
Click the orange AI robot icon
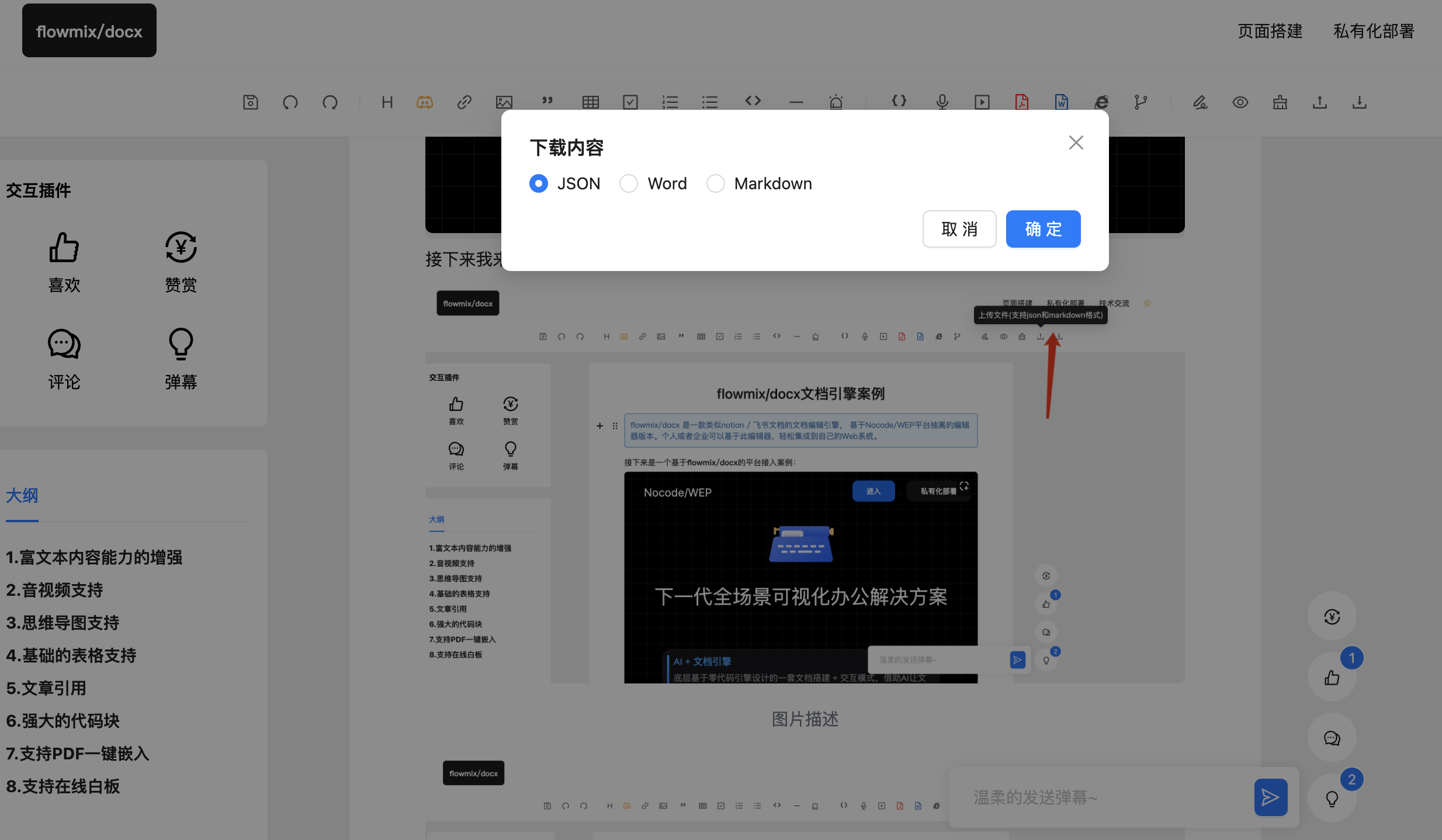pyautogui.click(x=425, y=102)
